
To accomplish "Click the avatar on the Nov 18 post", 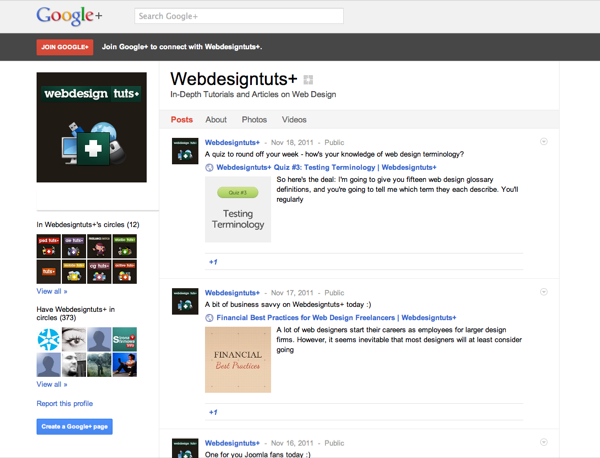I will click(185, 151).
